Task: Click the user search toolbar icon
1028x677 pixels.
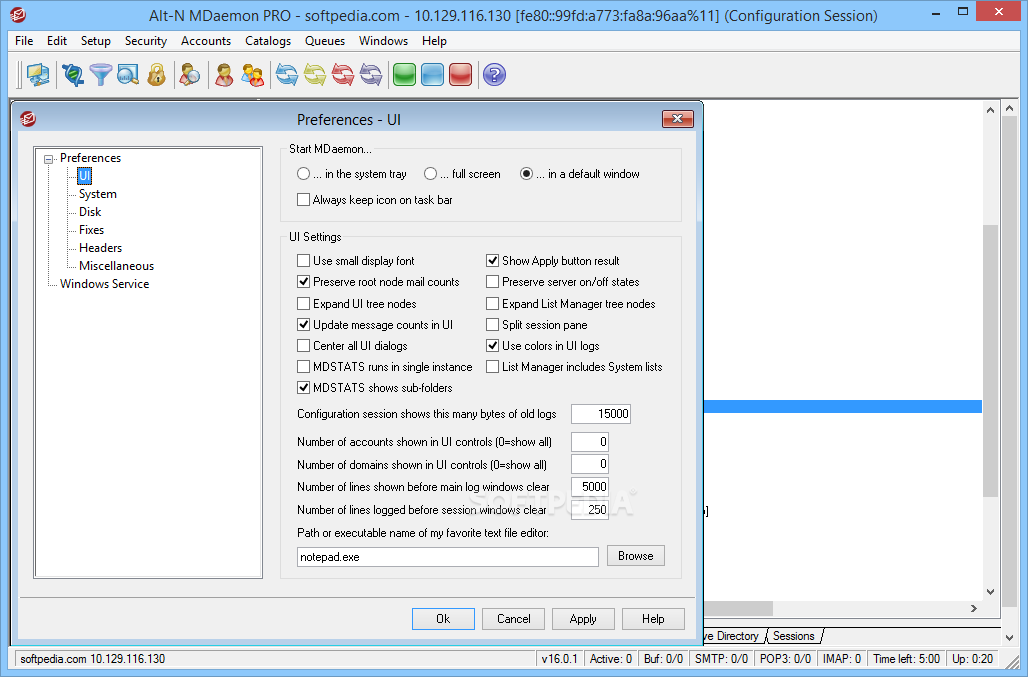Action: 189,75
